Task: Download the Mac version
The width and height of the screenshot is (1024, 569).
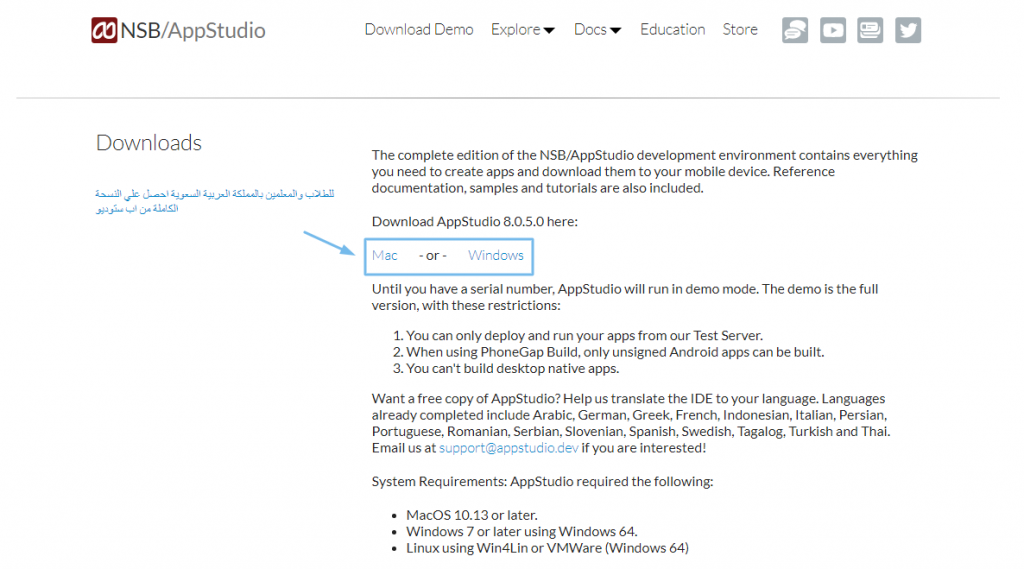Action: pos(385,255)
